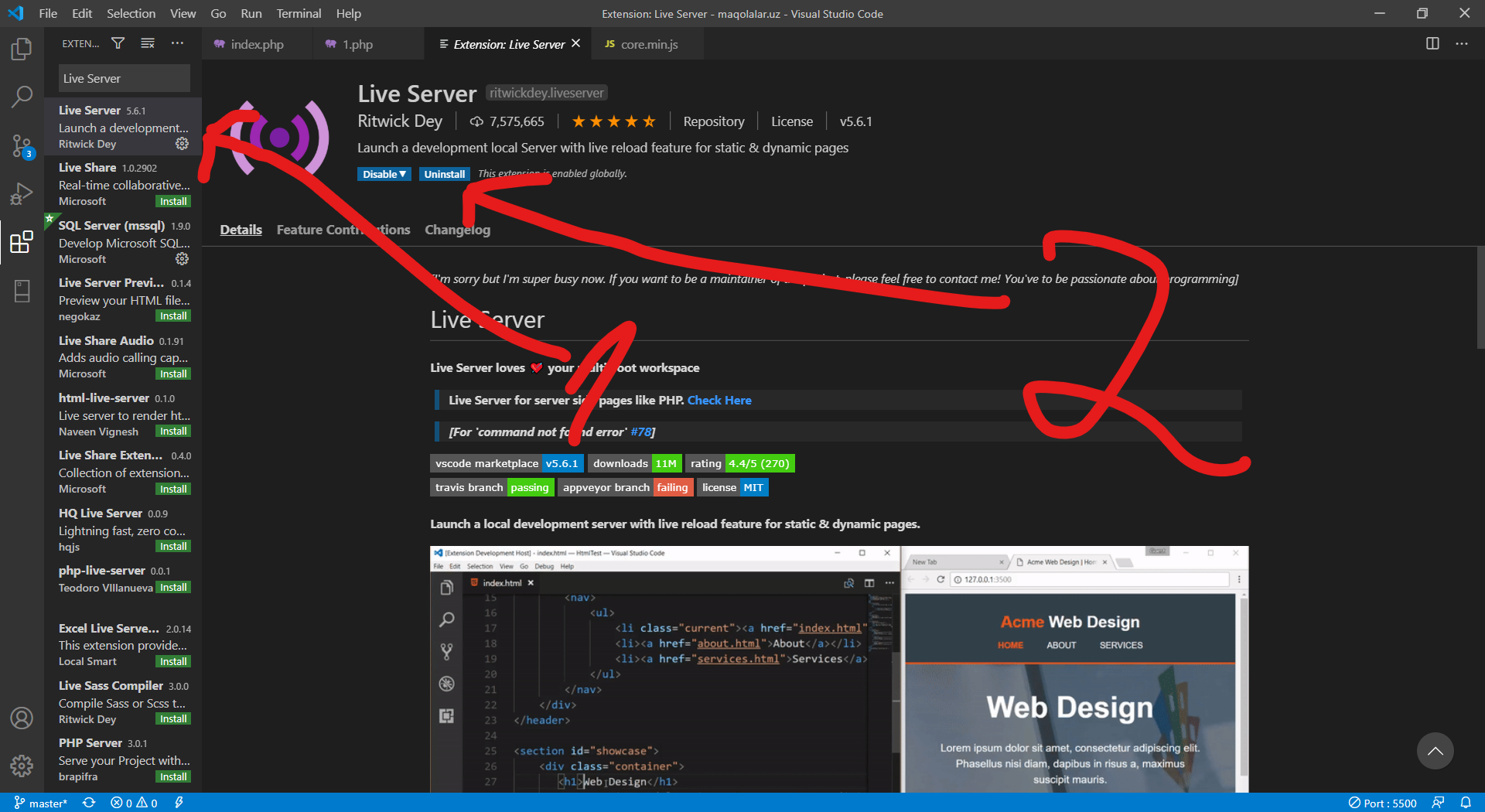Screen dimensions: 1485x812
Task: Open the Search view in activity bar
Action: 22,97
